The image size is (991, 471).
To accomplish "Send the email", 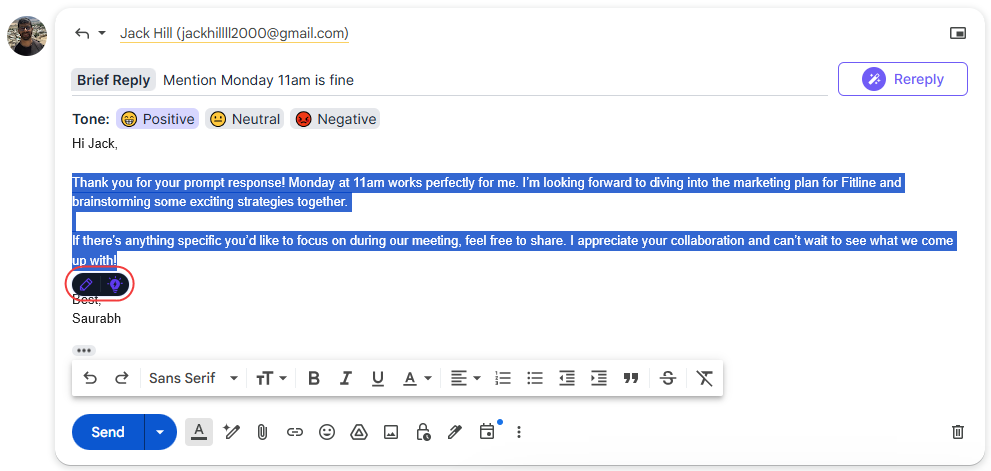I will (x=108, y=432).
